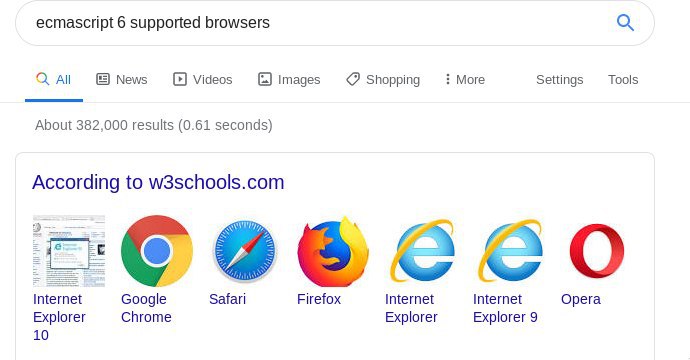
Task: Open Internet Explorer 10 screenshot thumbnail
Action: pos(69,251)
